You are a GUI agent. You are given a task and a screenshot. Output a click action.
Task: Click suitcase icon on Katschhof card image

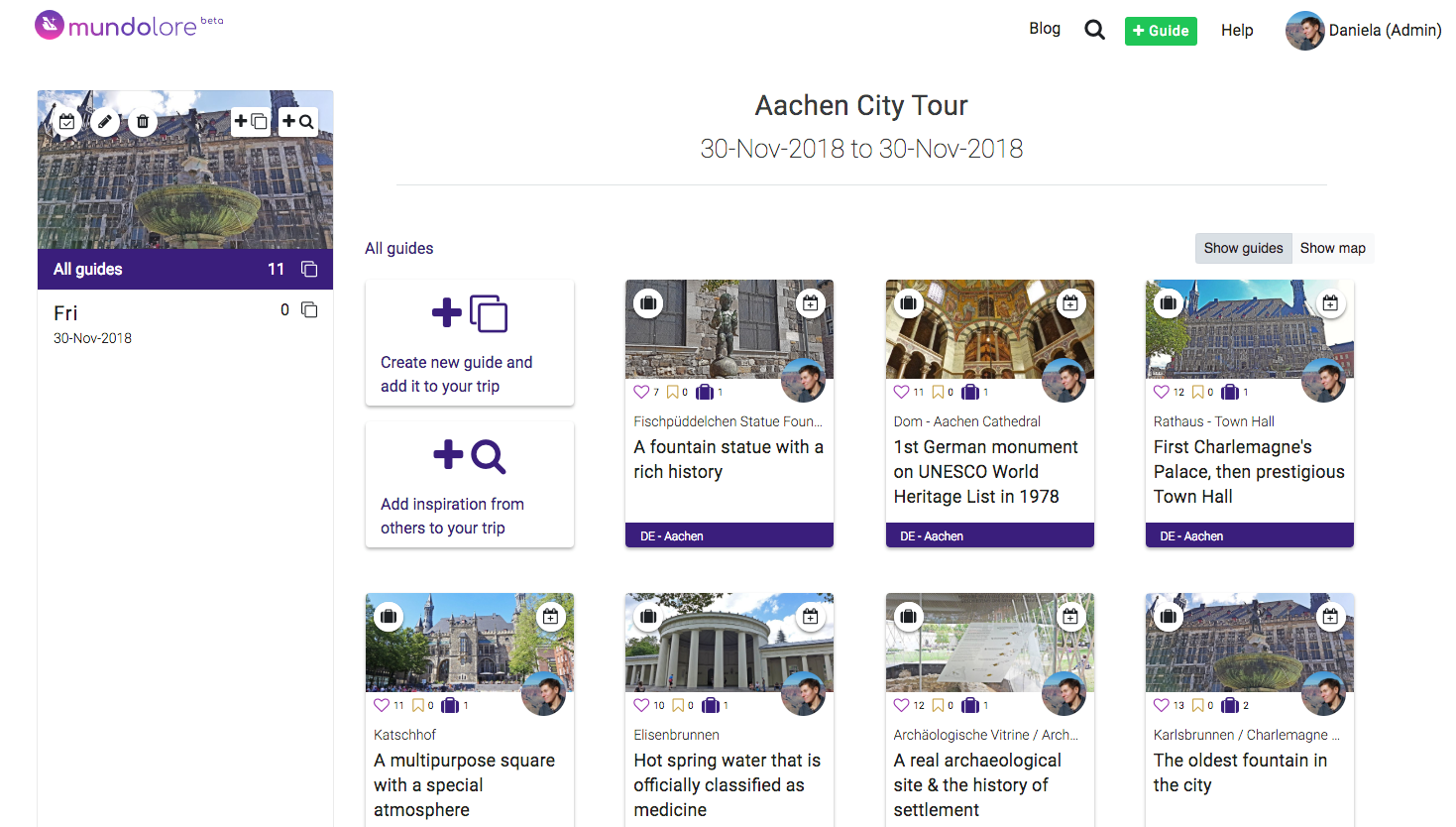pos(389,616)
